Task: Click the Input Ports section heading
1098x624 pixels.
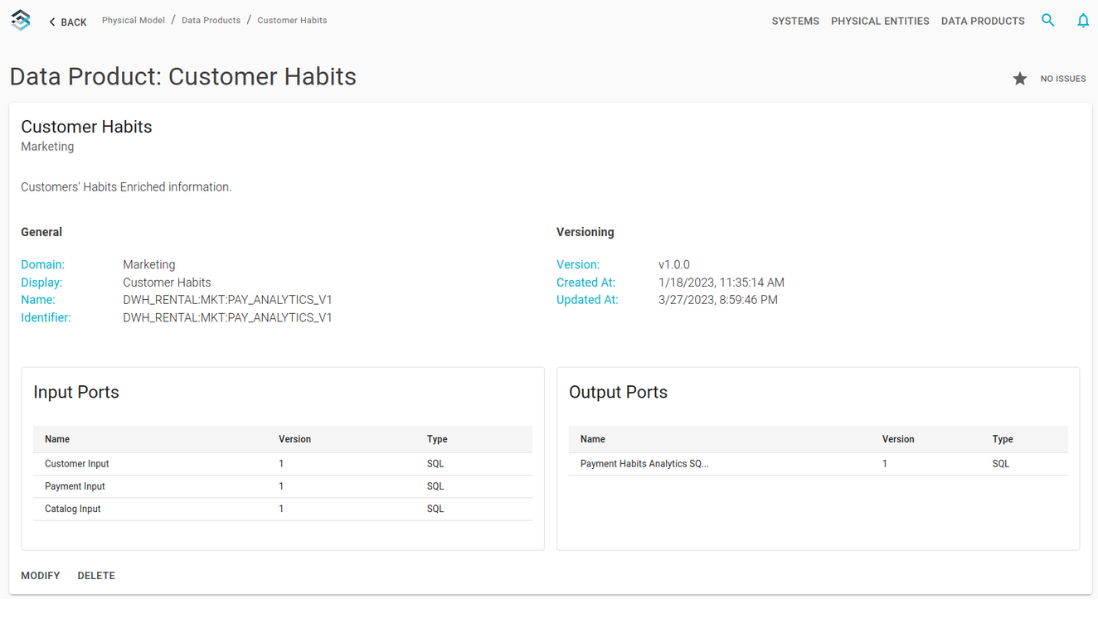Action: pos(76,392)
